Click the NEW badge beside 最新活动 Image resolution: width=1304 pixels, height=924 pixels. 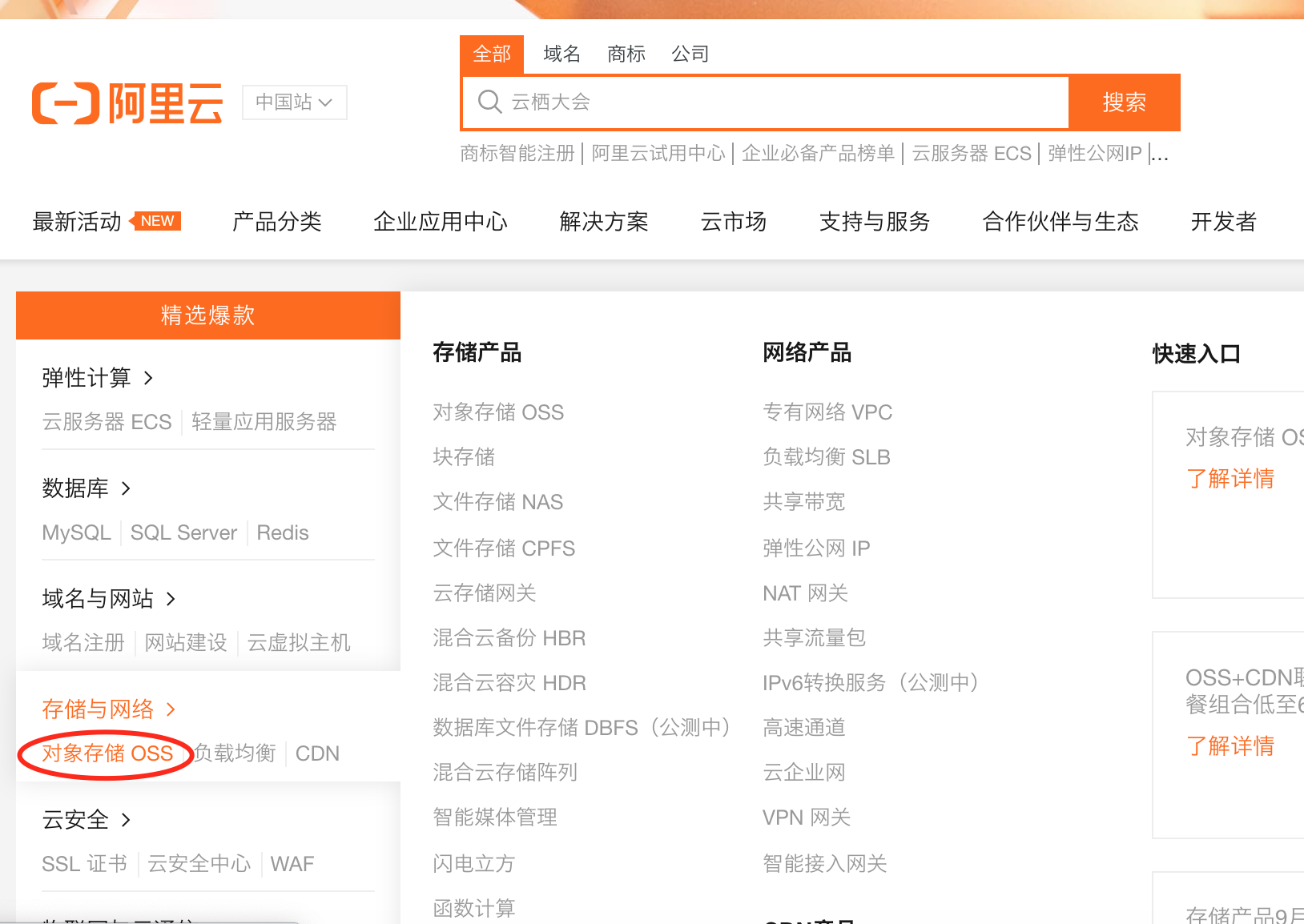click(x=156, y=221)
